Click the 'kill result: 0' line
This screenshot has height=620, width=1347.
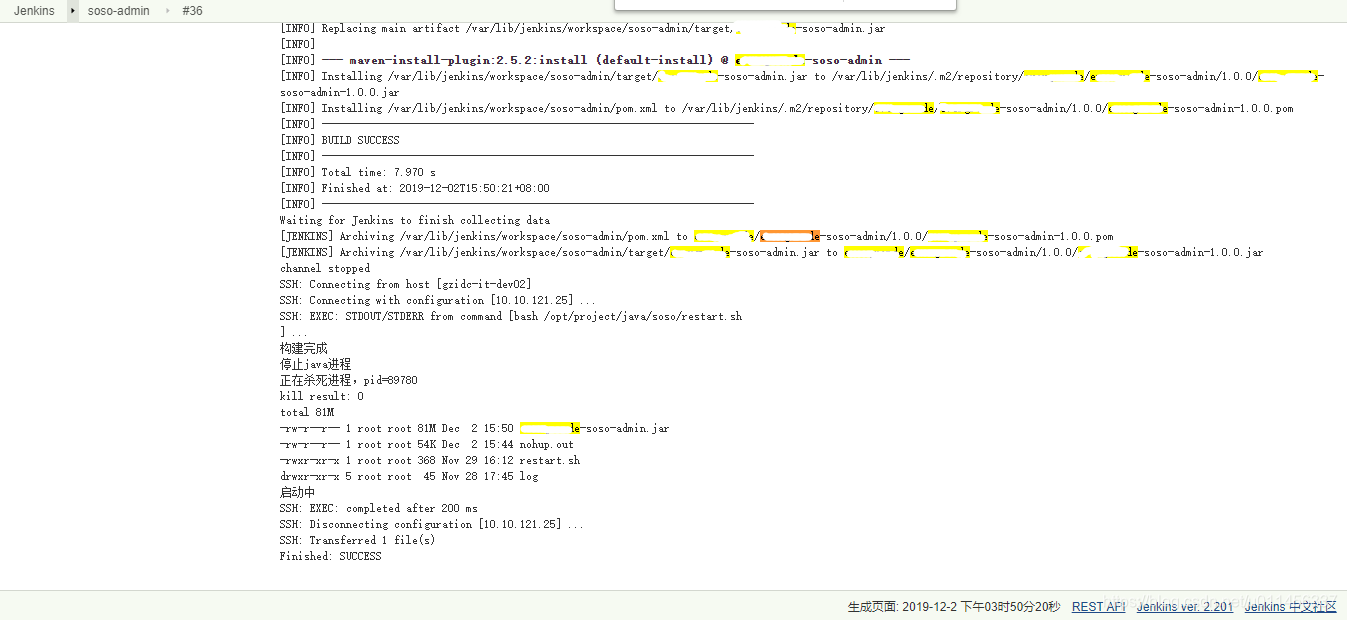tap(322, 396)
